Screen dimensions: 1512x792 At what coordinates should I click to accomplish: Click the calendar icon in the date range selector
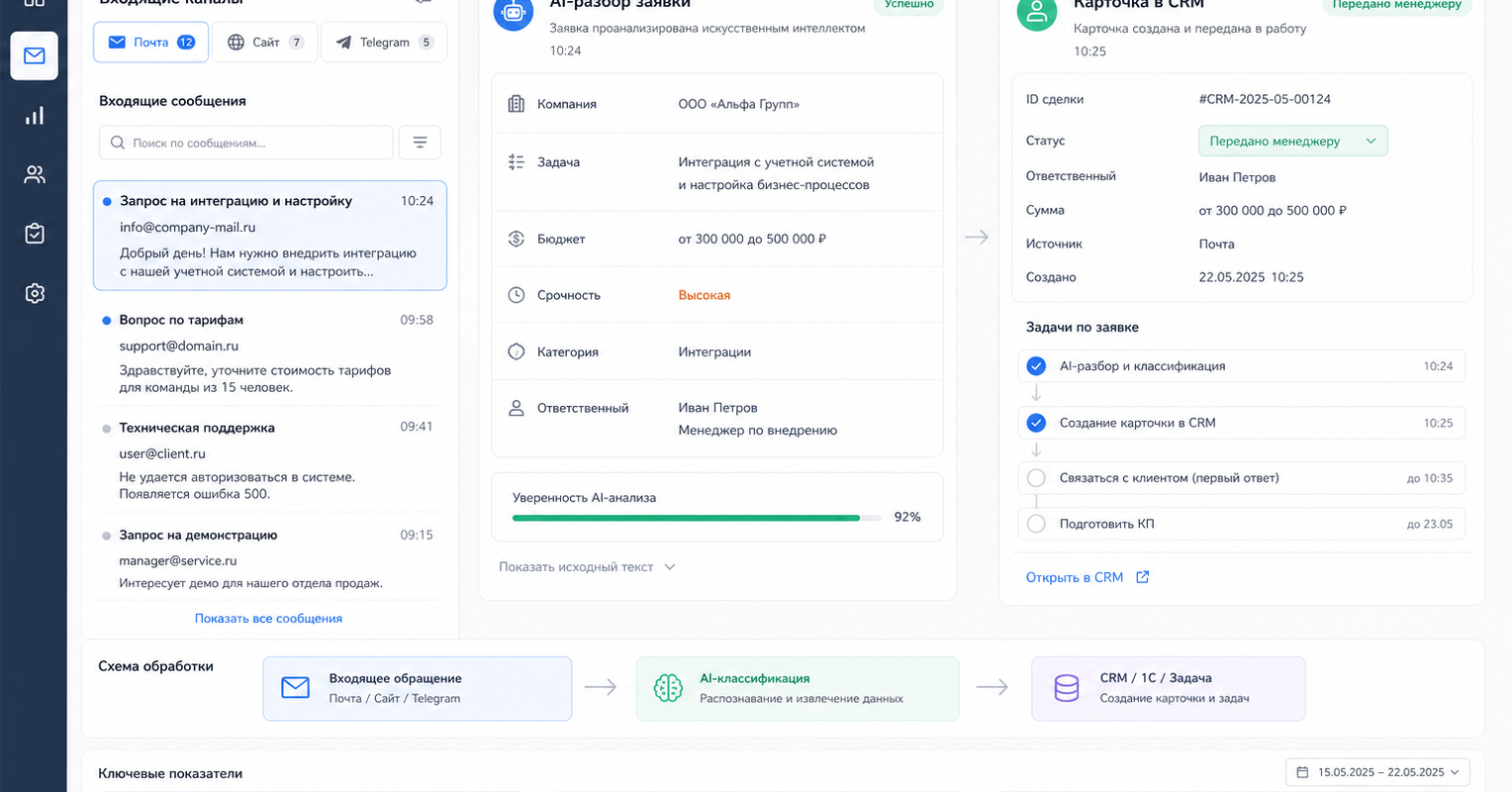point(1302,772)
